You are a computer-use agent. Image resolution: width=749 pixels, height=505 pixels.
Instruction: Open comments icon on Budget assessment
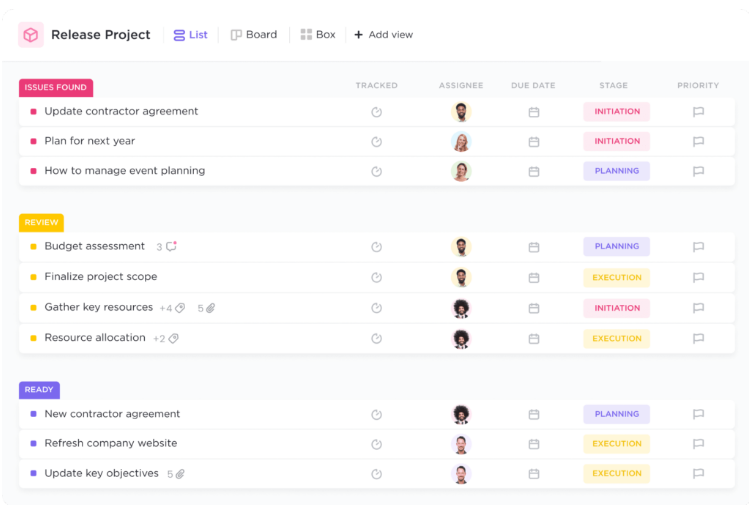171,246
